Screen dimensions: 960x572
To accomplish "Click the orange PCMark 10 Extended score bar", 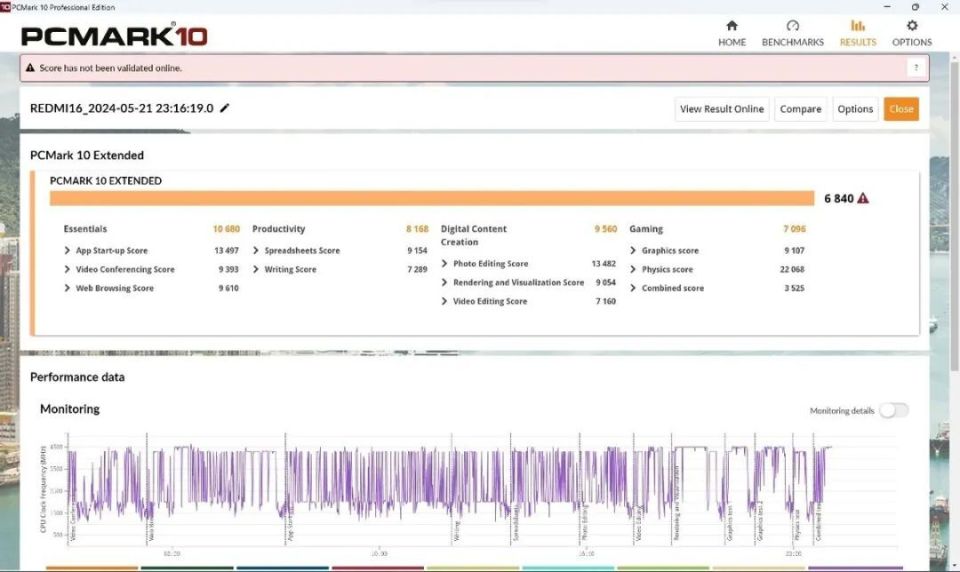I will (x=432, y=198).
